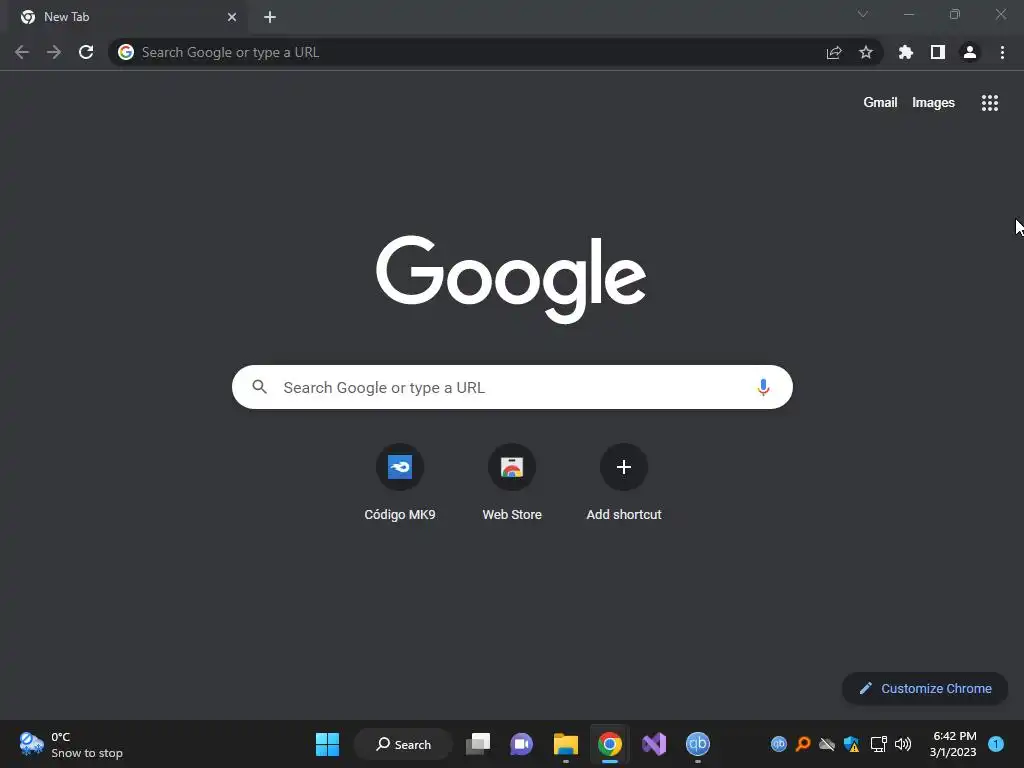Viewport: 1024px width, 768px height.
Task: Launch the Teams Chat taskbar icon
Action: (x=521, y=744)
